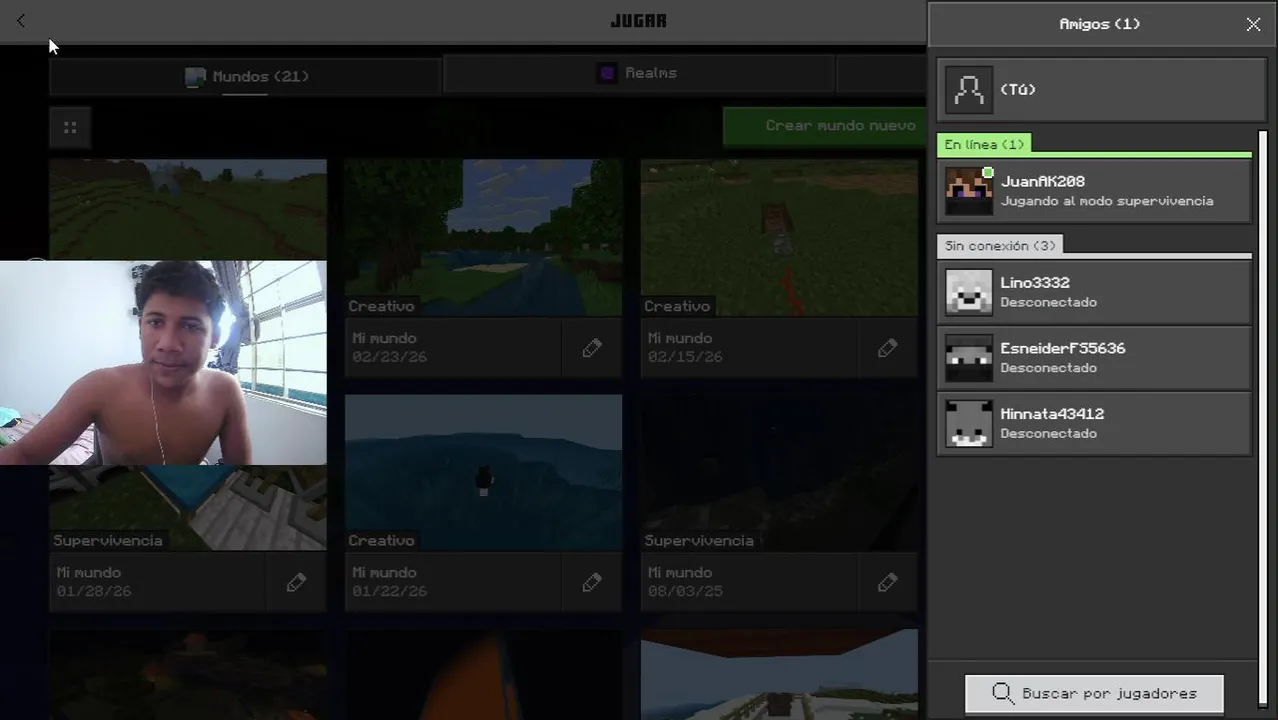Select the Amigos (1) panel title

(x=1099, y=24)
